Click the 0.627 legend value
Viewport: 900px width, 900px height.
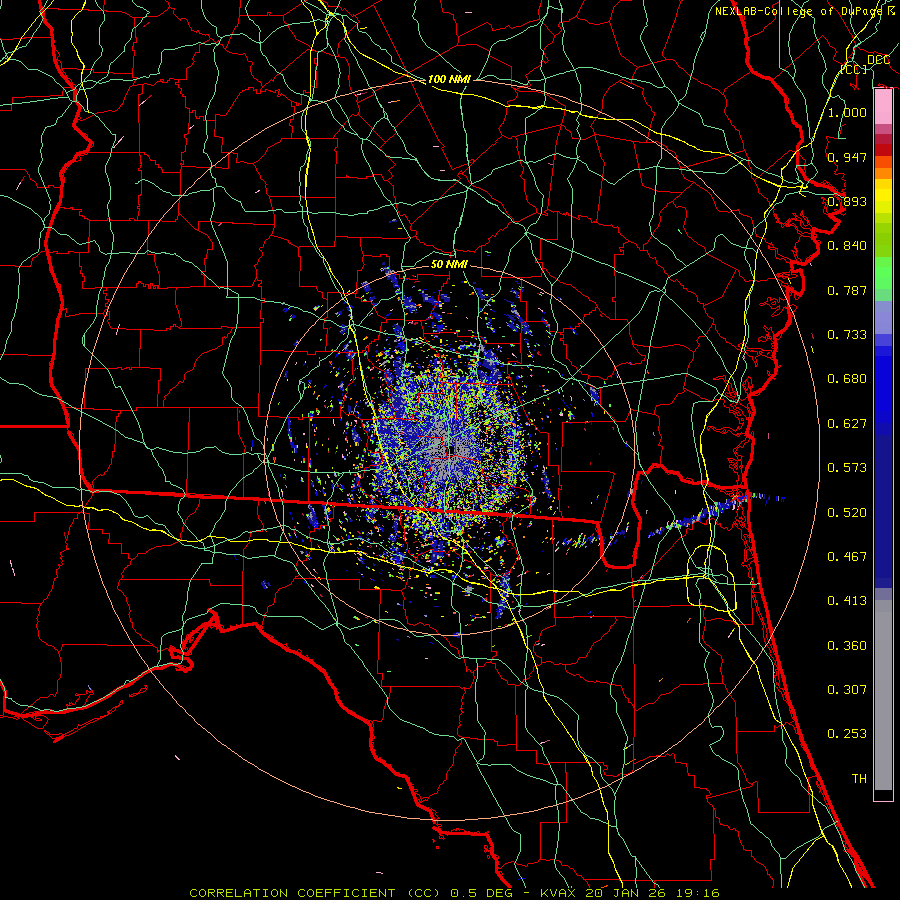847,424
